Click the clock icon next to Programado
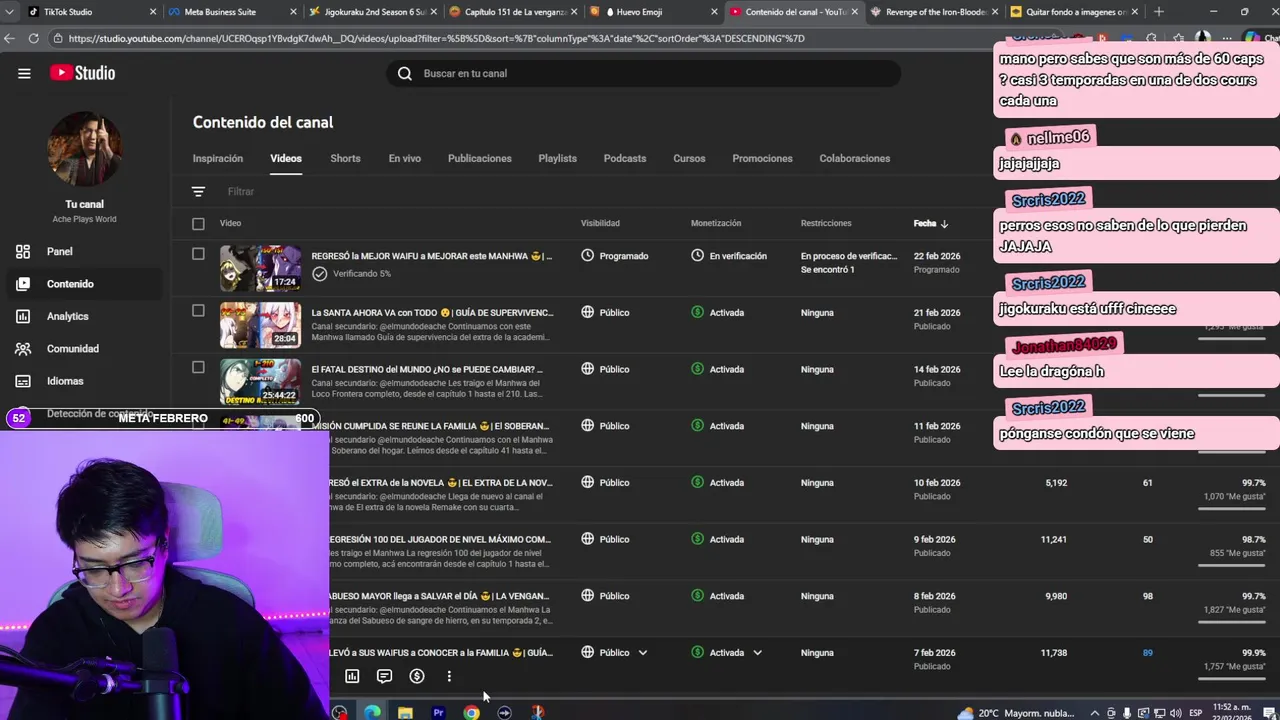The image size is (1280, 720). [588, 256]
